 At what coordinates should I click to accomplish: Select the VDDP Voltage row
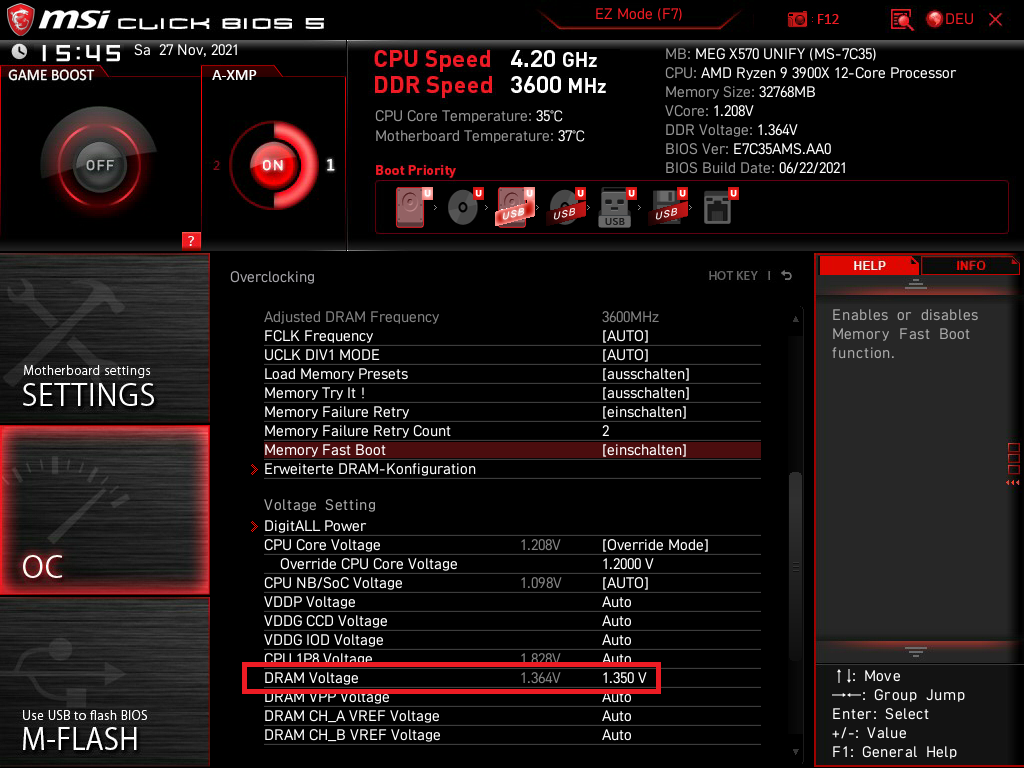click(512, 601)
